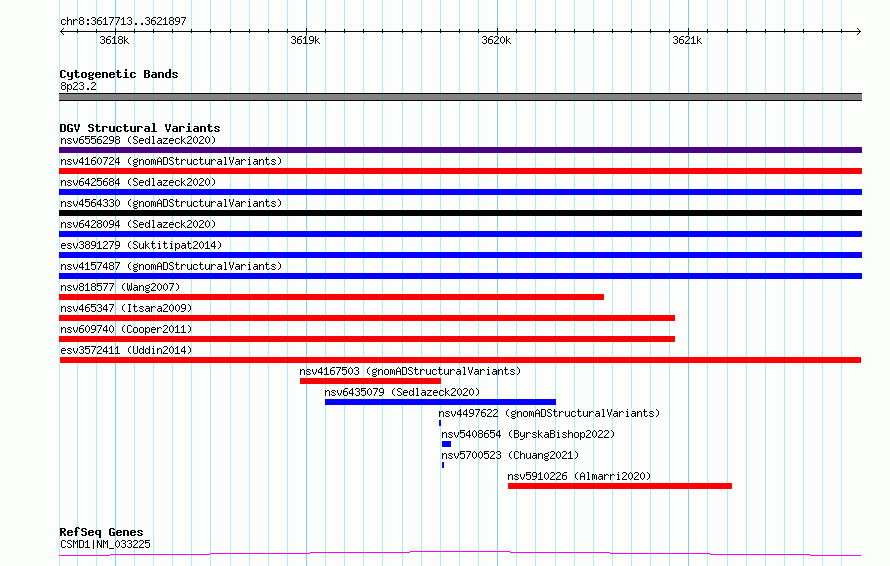
Task: Click the black nsv4564330 variant bar
Action: pyautogui.click(x=460, y=213)
